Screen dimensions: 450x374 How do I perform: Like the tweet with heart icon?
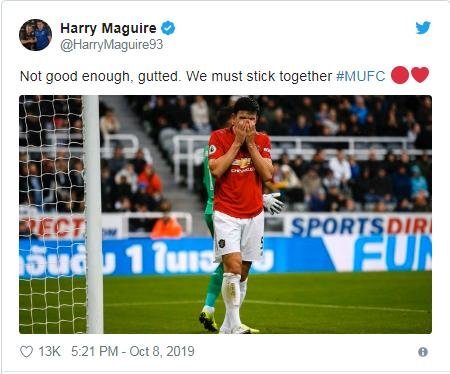tap(26, 352)
